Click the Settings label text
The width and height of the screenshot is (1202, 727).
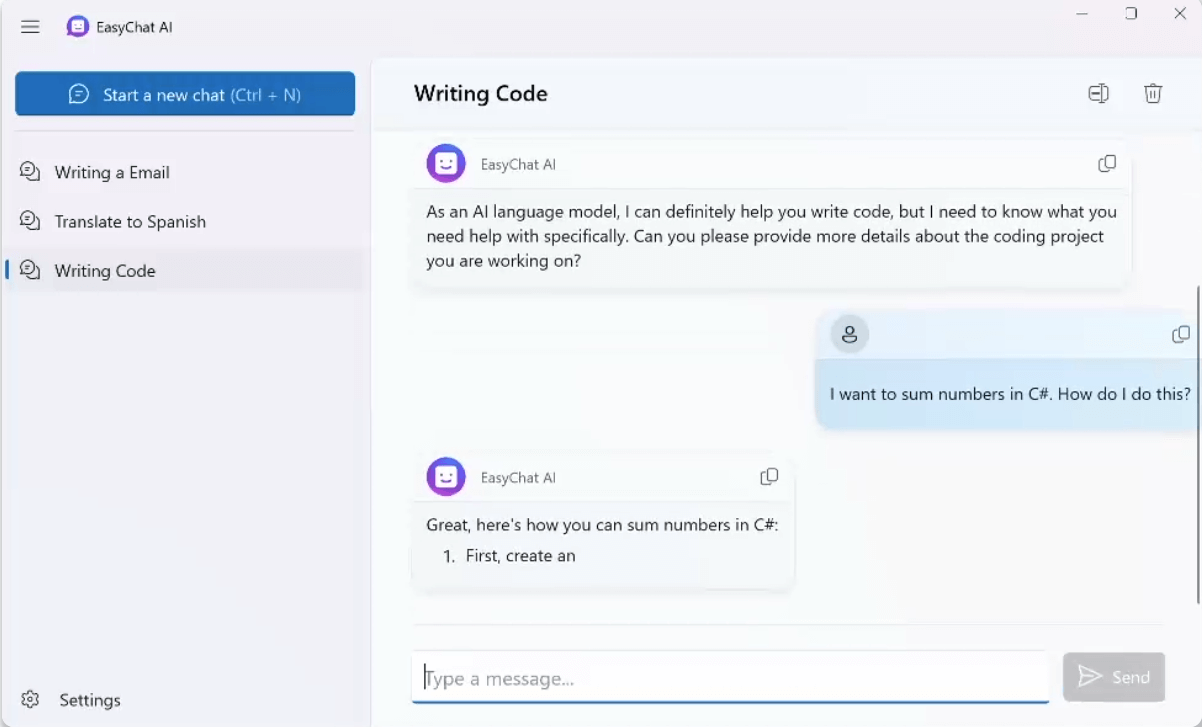click(x=90, y=700)
